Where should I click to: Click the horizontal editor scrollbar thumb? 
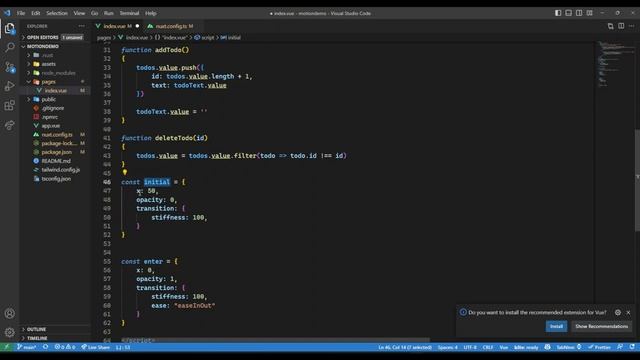point(276,340)
